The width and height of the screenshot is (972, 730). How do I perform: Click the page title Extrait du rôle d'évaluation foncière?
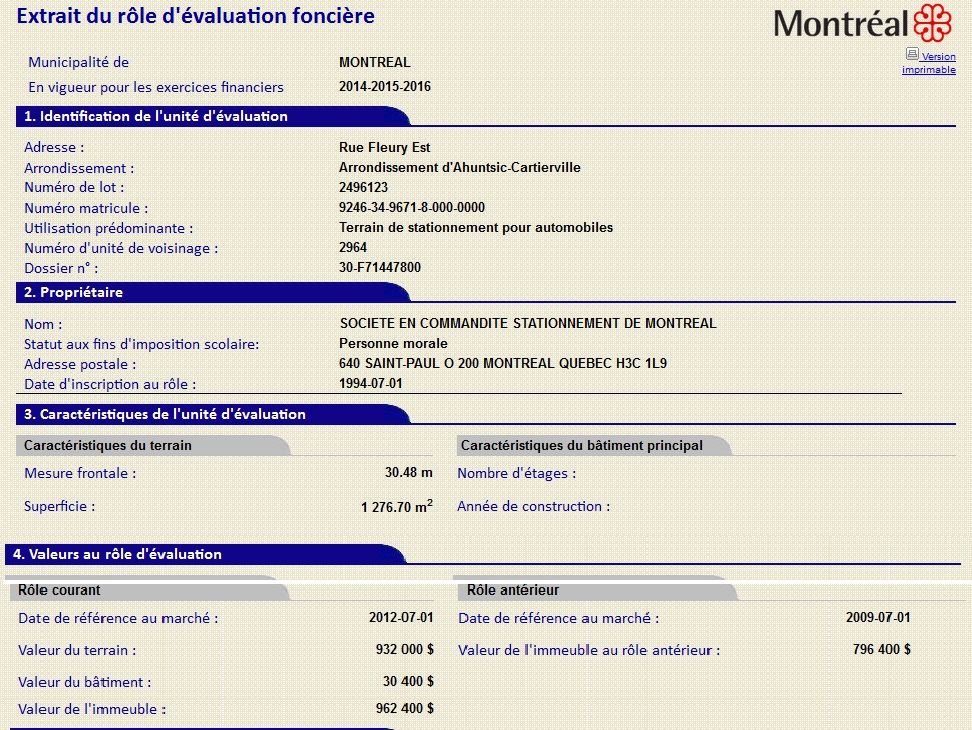pyautogui.click(x=196, y=16)
